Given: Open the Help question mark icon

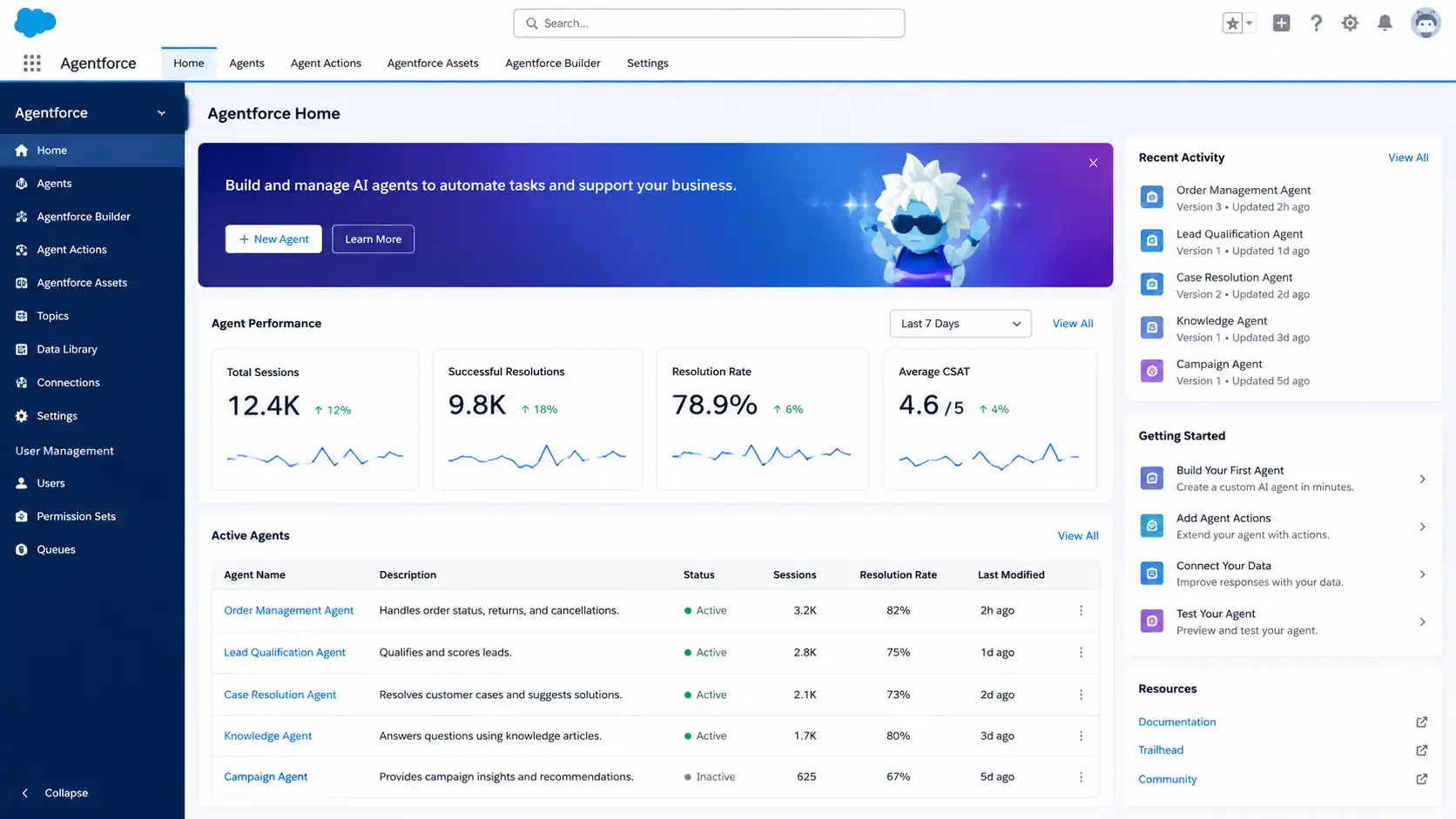Looking at the screenshot, I should [x=1316, y=23].
